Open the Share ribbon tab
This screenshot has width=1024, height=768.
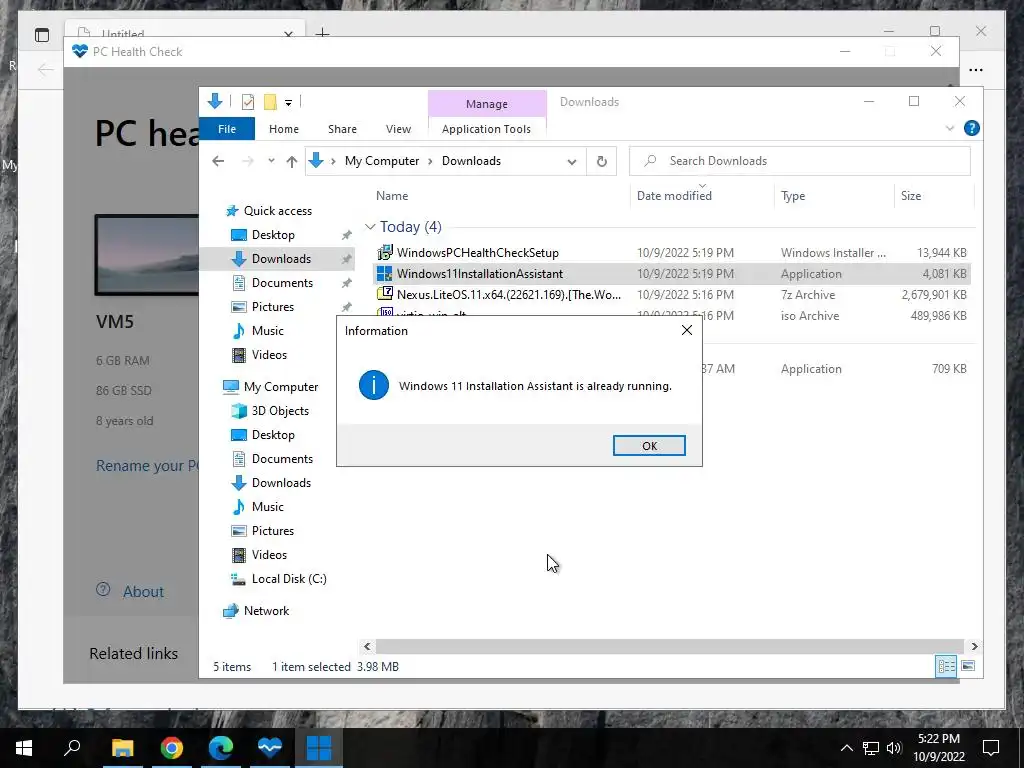tap(342, 129)
